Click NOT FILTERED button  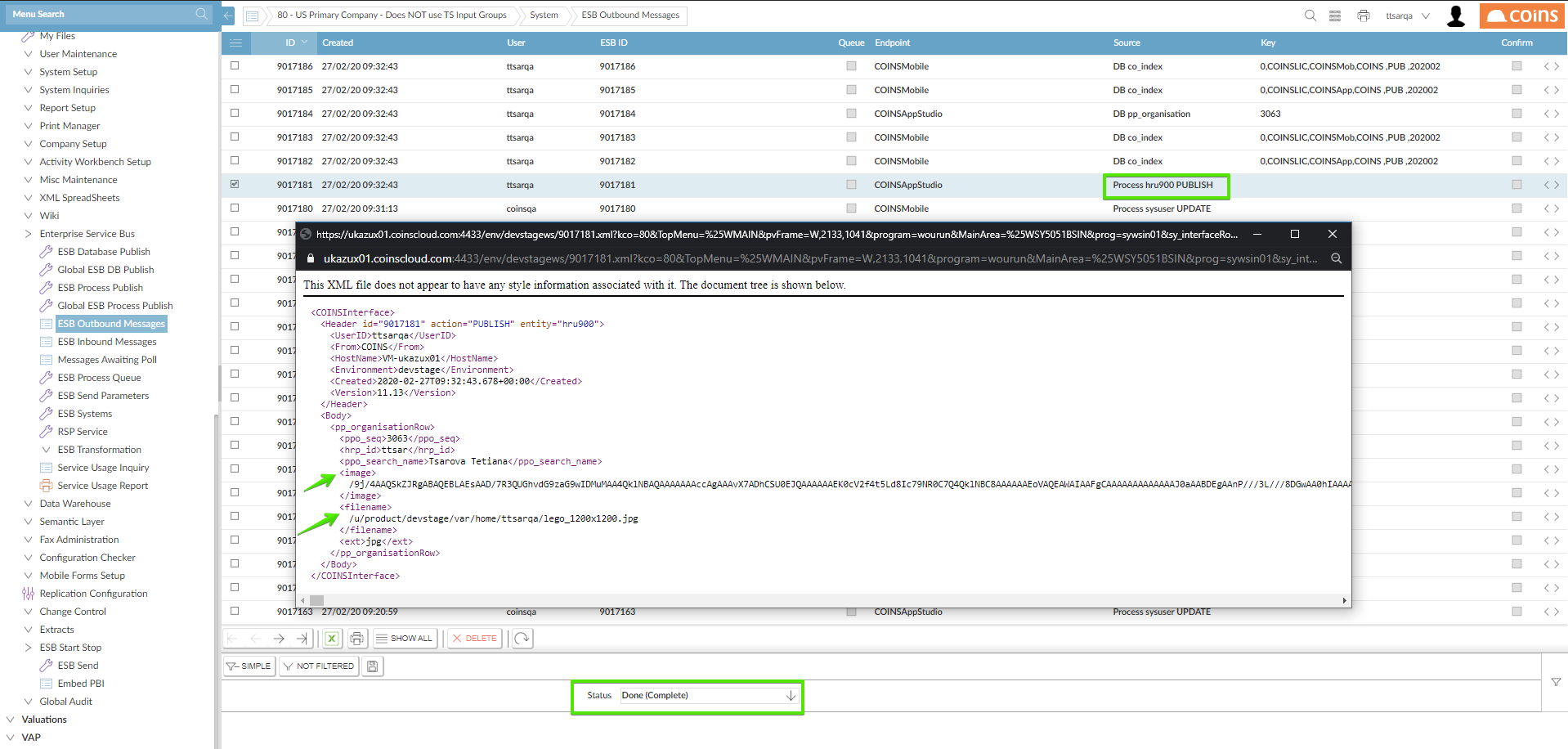(318, 666)
